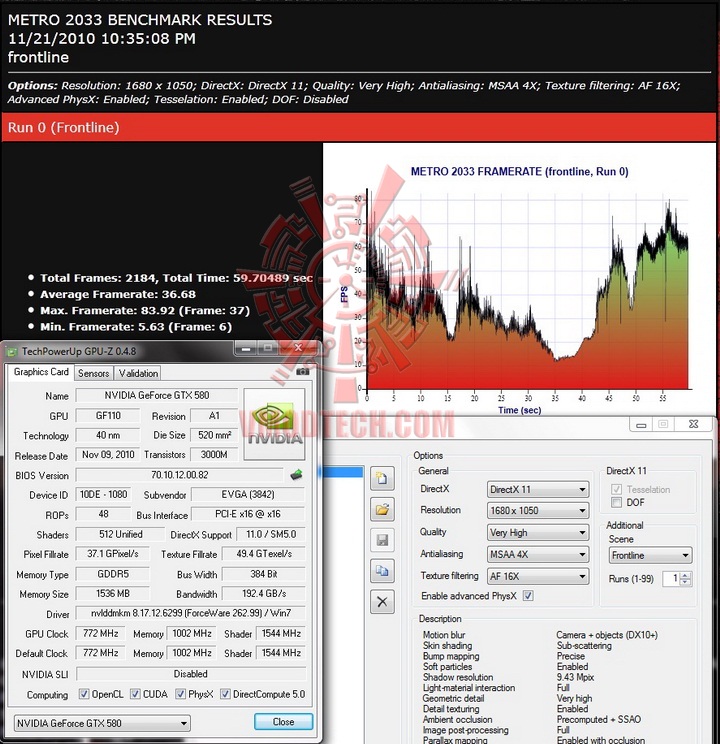Decrease Runs count with down arrow
Viewport: 720px width, 744px height.
(x=685, y=582)
